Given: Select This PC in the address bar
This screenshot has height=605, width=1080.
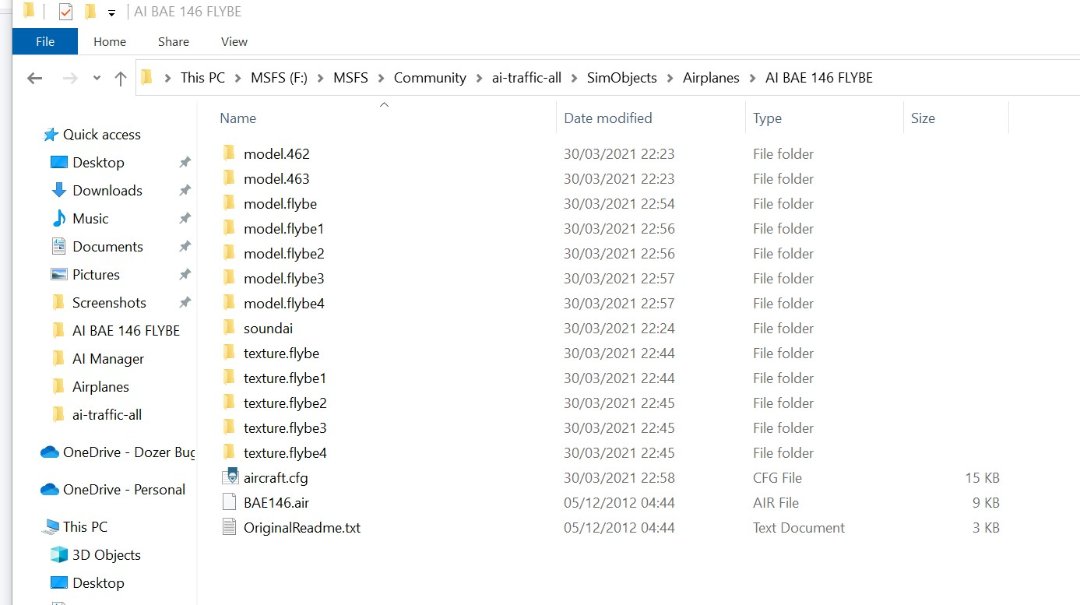Looking at the screenshot, I should 202,78.
